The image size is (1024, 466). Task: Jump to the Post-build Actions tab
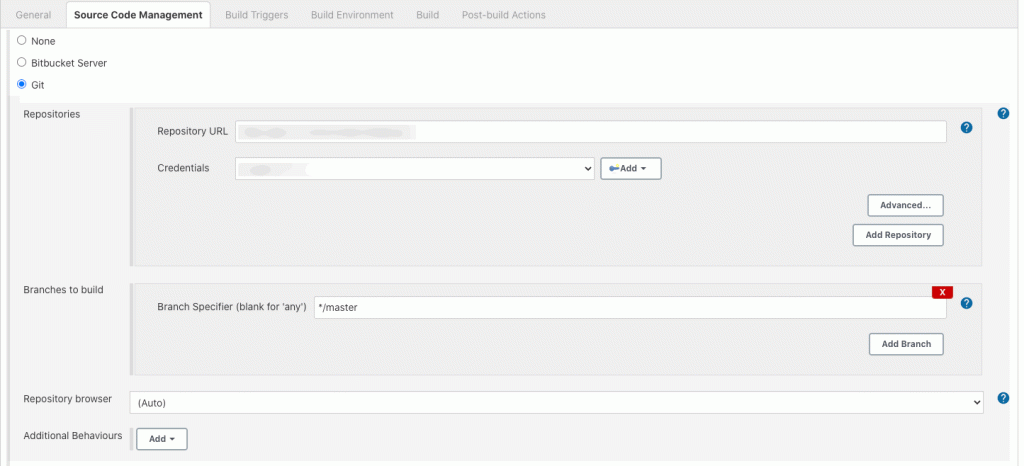pyautogui.click(x=503, y=15)
